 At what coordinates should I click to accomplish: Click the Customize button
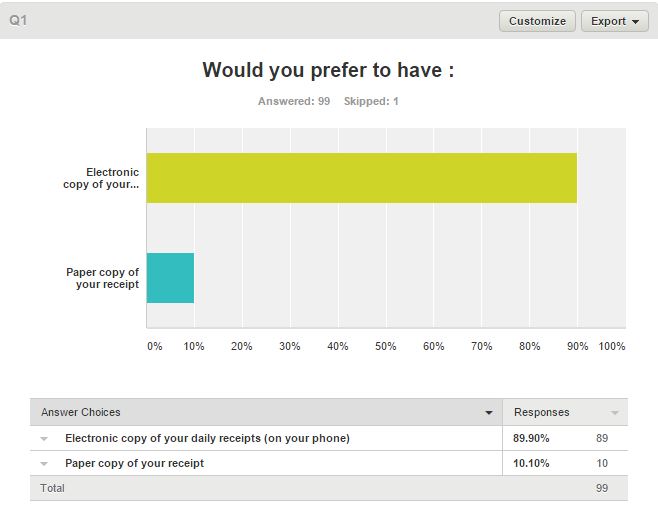pyautogui.click(x=537, y=21)
